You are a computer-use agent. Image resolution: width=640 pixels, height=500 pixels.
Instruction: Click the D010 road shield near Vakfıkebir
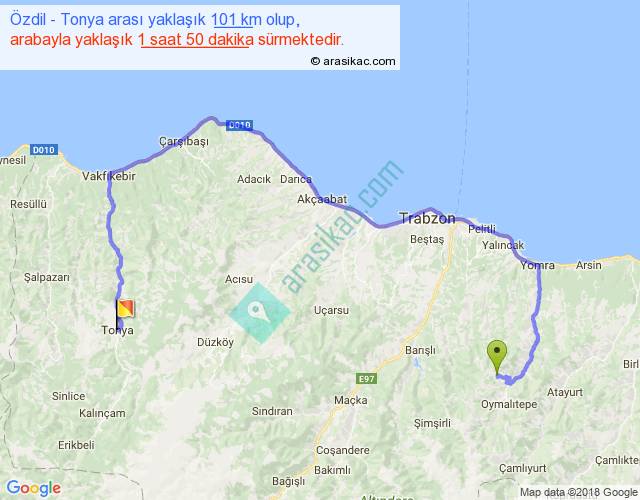coord(41,150)
